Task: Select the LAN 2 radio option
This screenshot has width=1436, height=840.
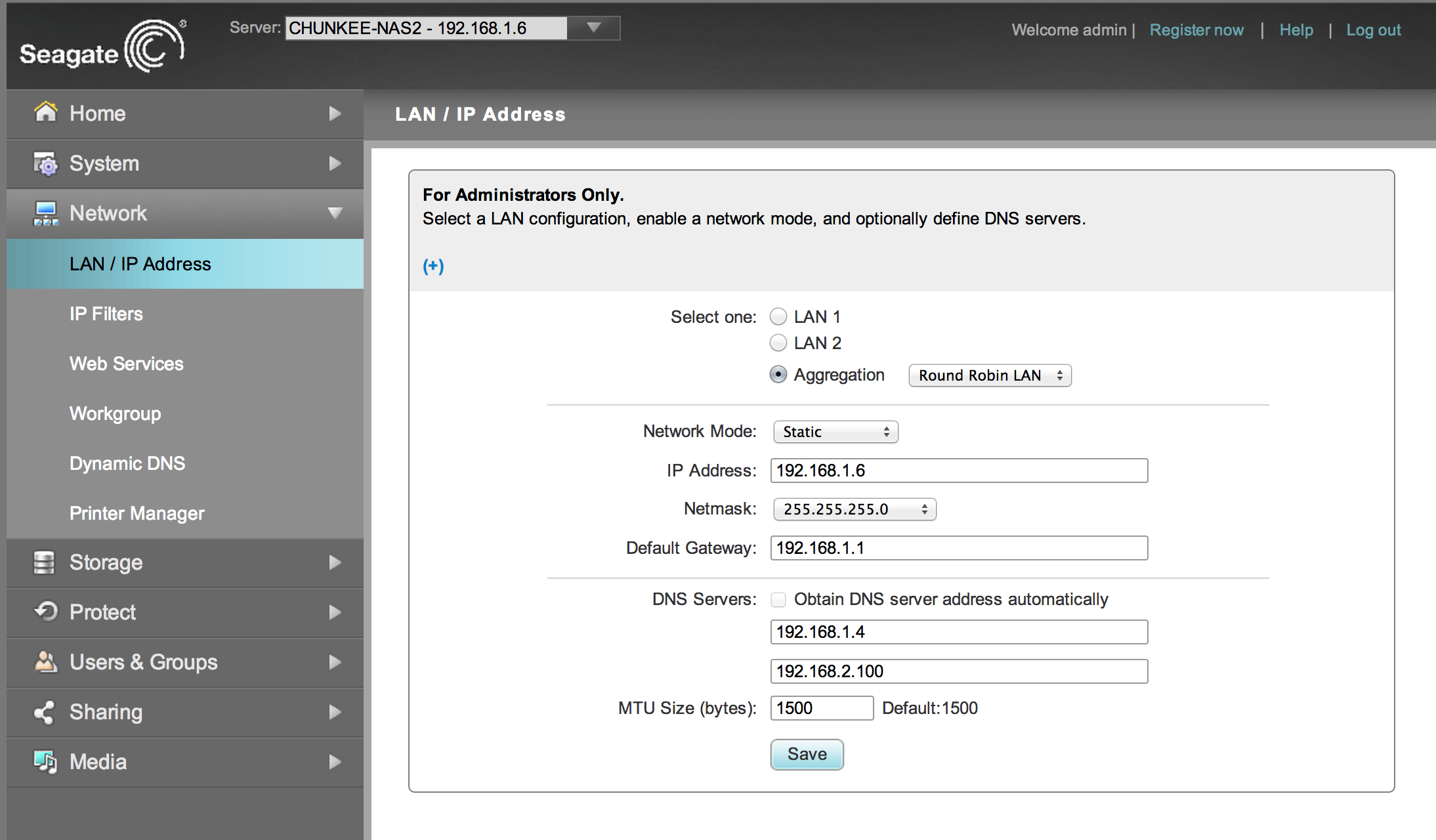Action: click(778, 343)
